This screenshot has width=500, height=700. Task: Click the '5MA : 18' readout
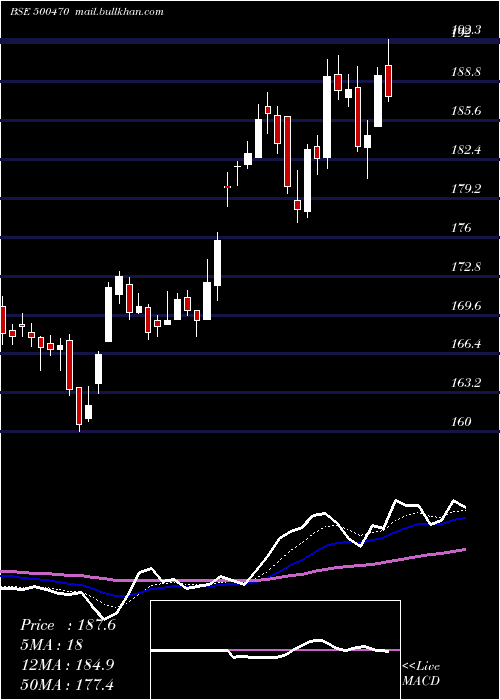[x=51, y=645]
